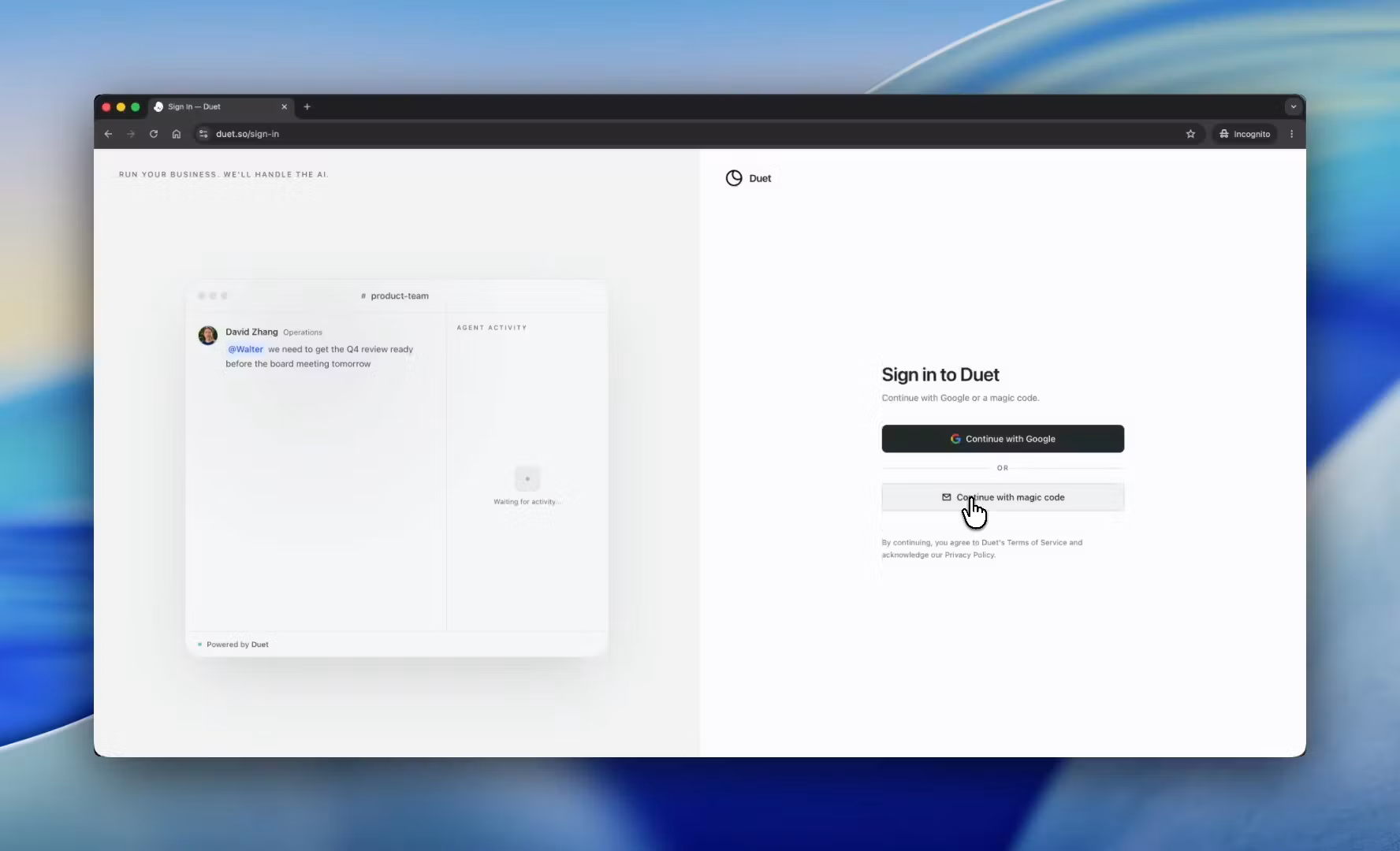
Task: Click the Powered by Duet footer text
Action: (x=237, y=645)
